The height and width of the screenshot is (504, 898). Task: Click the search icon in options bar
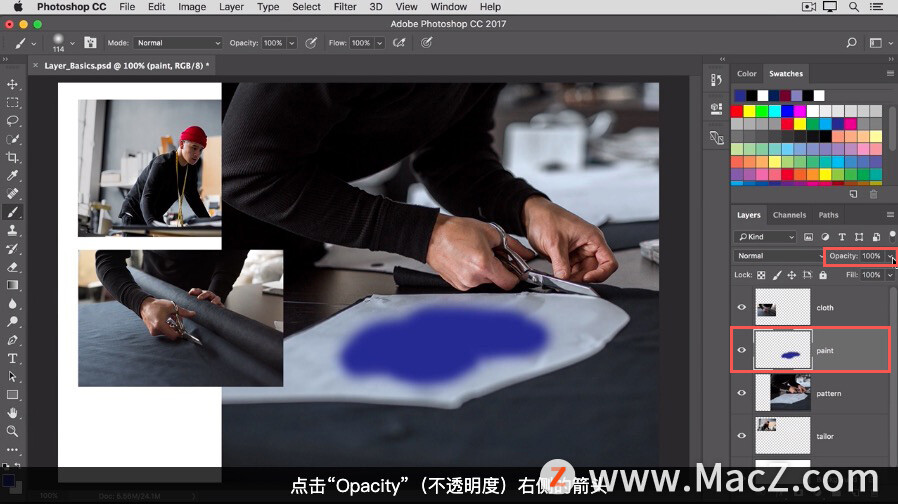point(852,43)
